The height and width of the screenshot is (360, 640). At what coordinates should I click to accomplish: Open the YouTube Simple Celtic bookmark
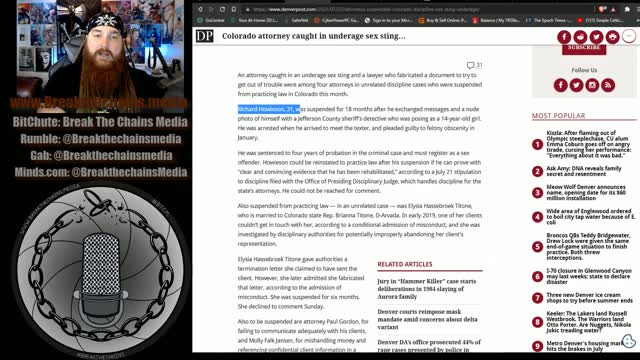(600, 20)
